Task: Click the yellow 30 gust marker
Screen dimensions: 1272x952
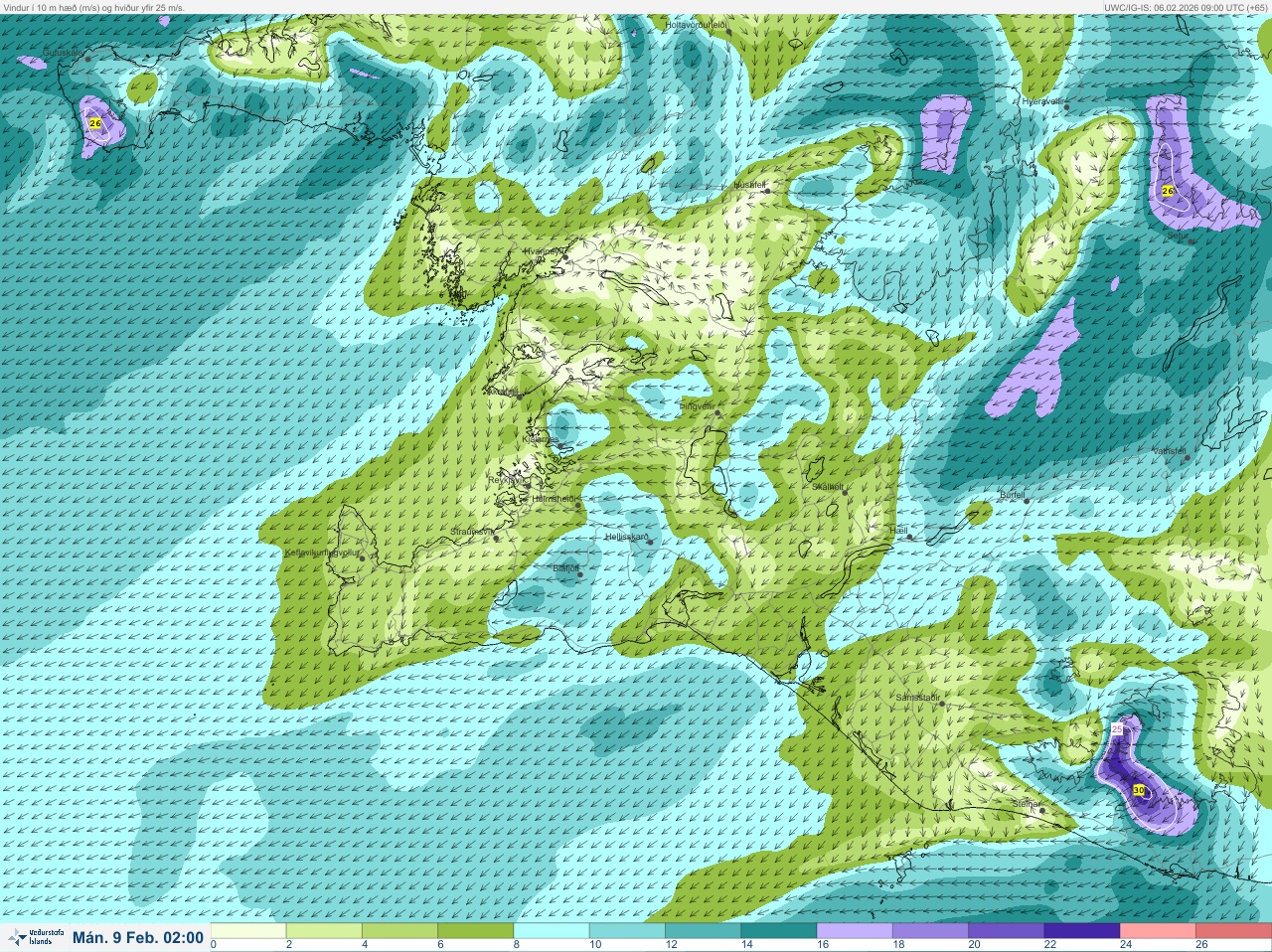Action: click(1139, 791)
